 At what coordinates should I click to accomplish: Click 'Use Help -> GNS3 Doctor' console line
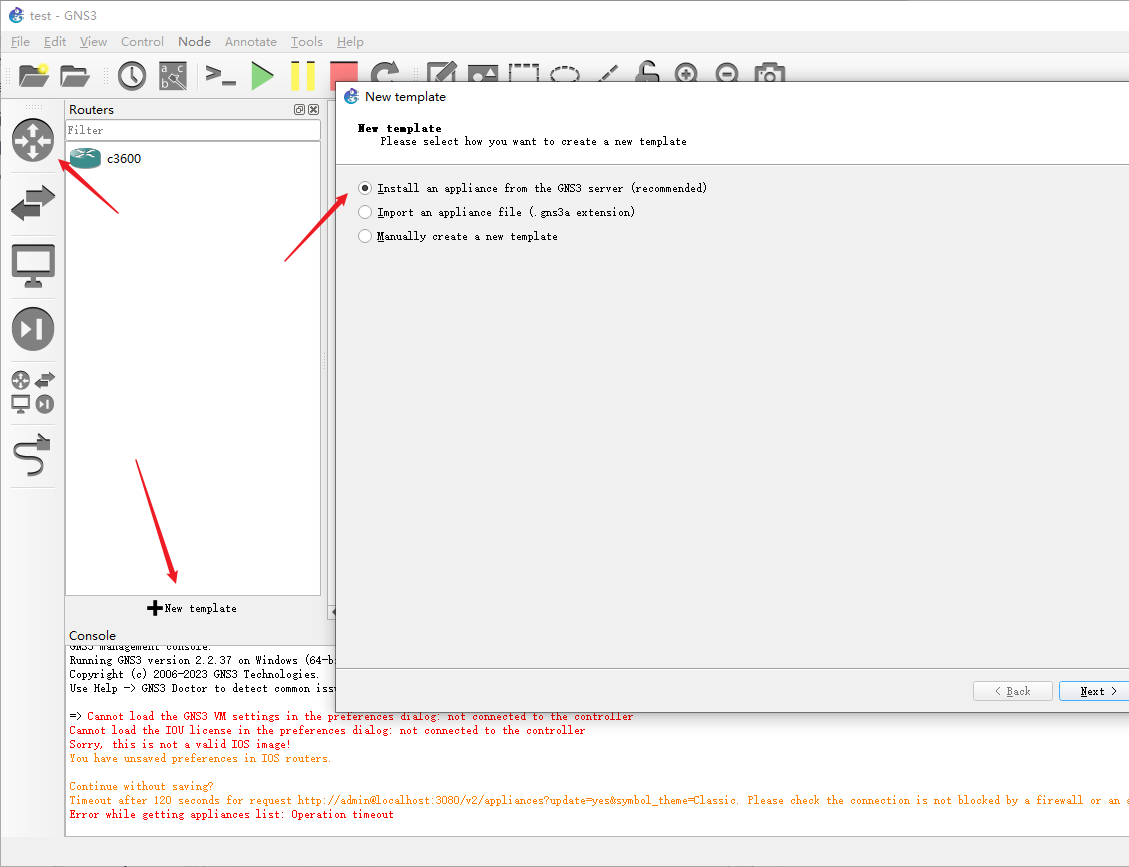click(202, 688)
